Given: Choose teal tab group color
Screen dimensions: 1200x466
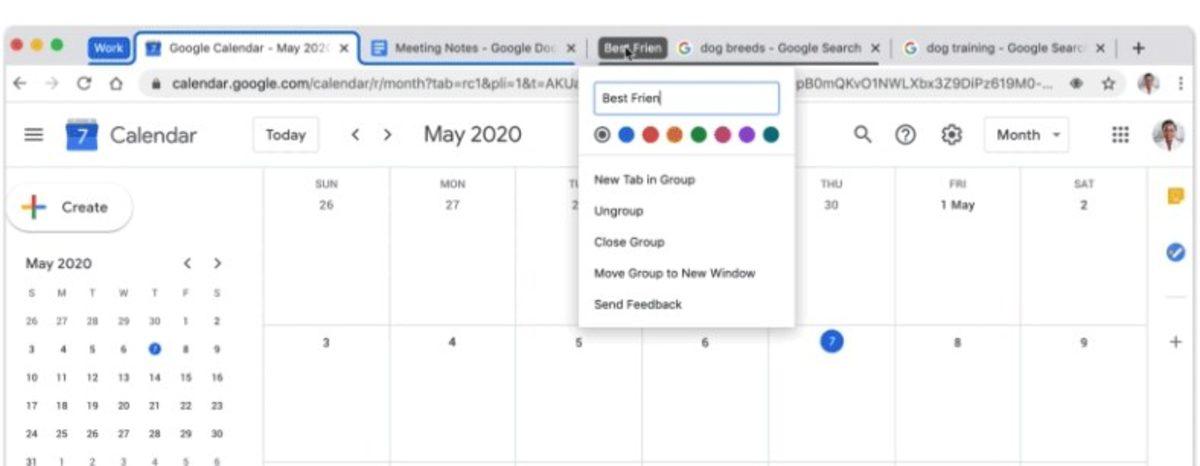Looking at the screenshot, I should 770,135.
